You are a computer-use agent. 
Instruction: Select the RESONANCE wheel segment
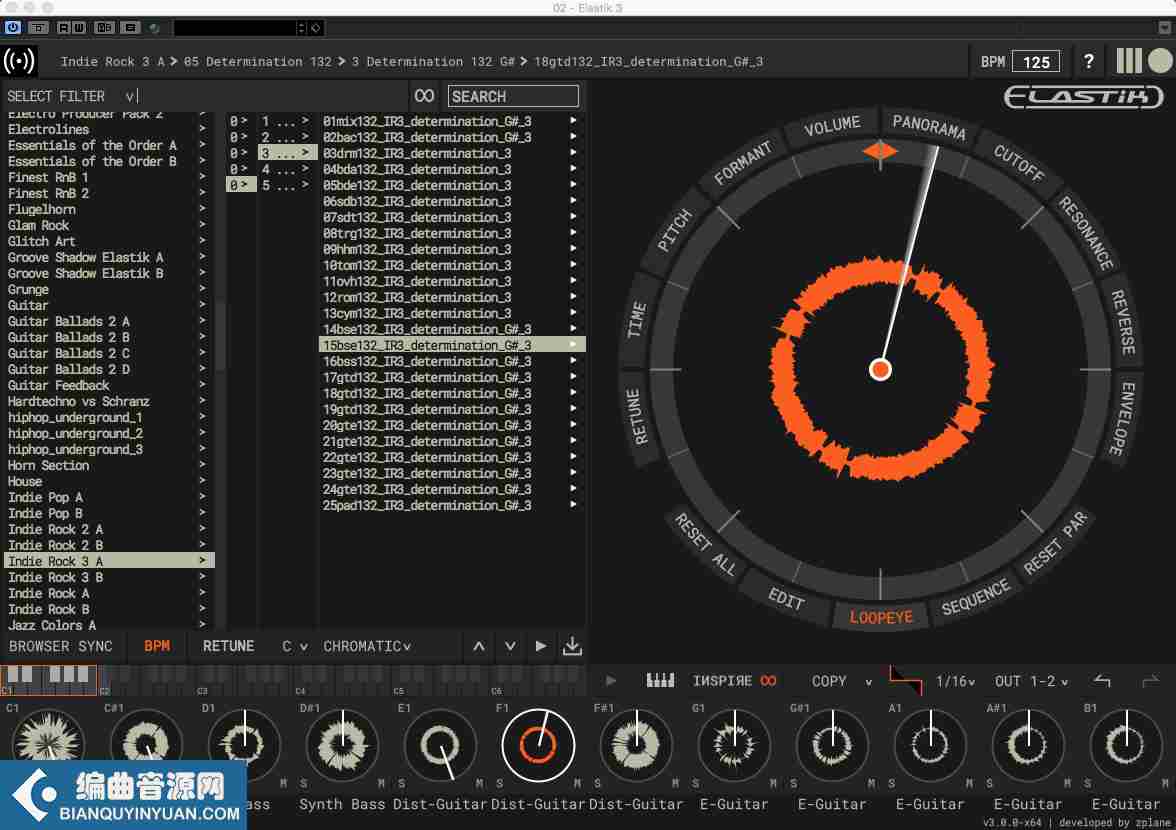click(1086, 232)
